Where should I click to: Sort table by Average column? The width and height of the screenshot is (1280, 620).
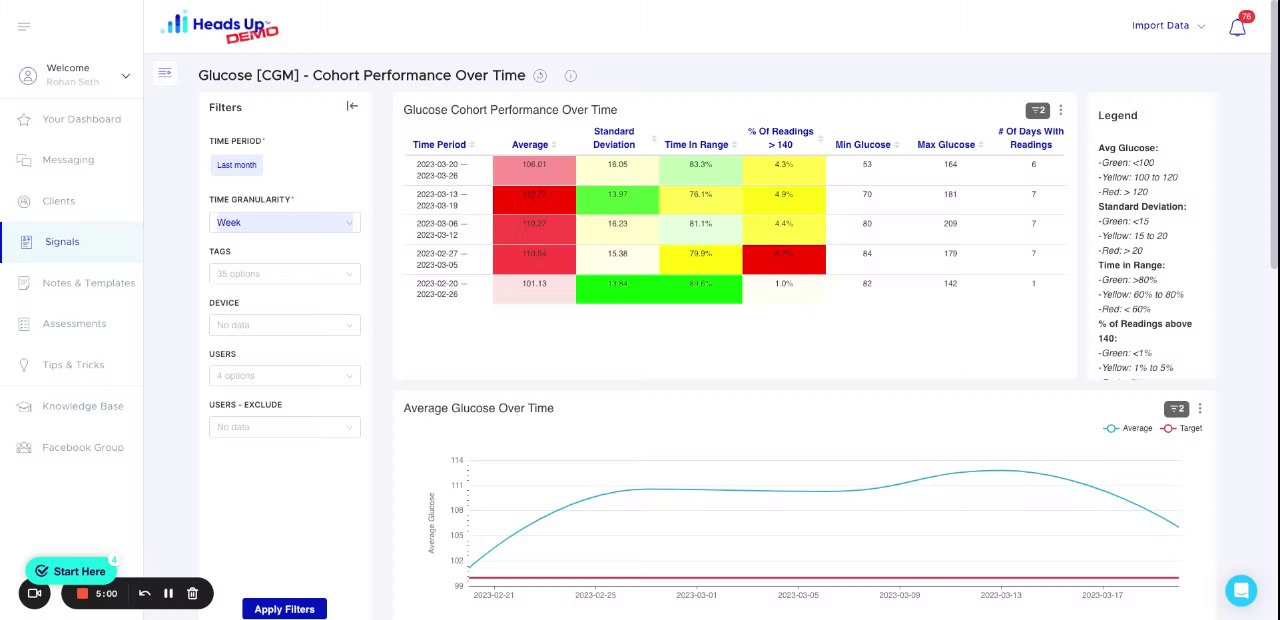pyautogui.click(x=534, y=145)
